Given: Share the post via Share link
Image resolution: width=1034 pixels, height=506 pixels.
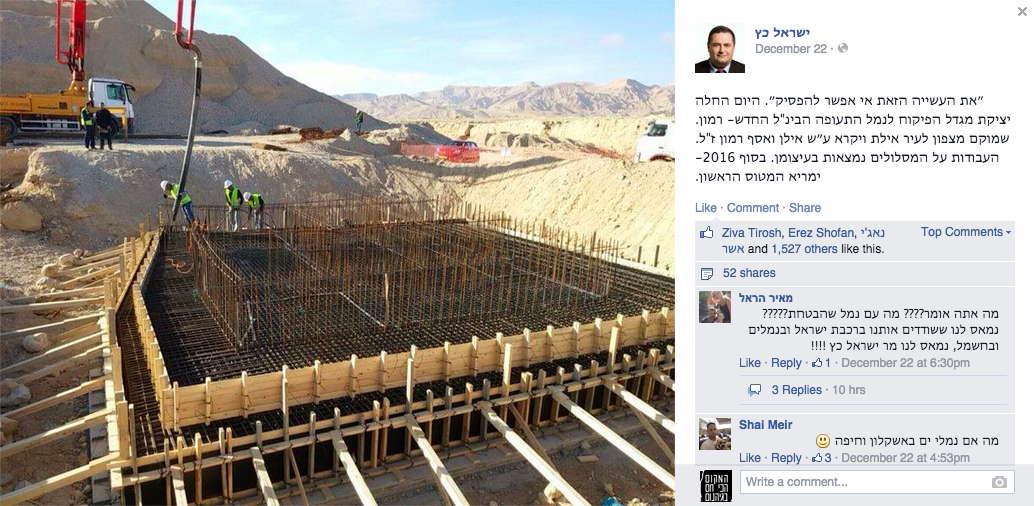Looking at the screenshot, I should pos(805,208).
